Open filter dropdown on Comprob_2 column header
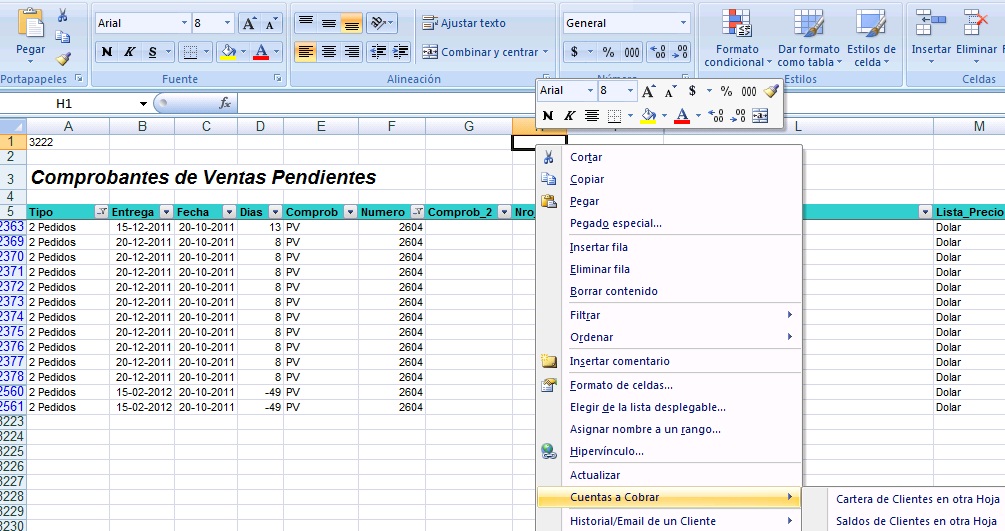 (x=504, y=212)
